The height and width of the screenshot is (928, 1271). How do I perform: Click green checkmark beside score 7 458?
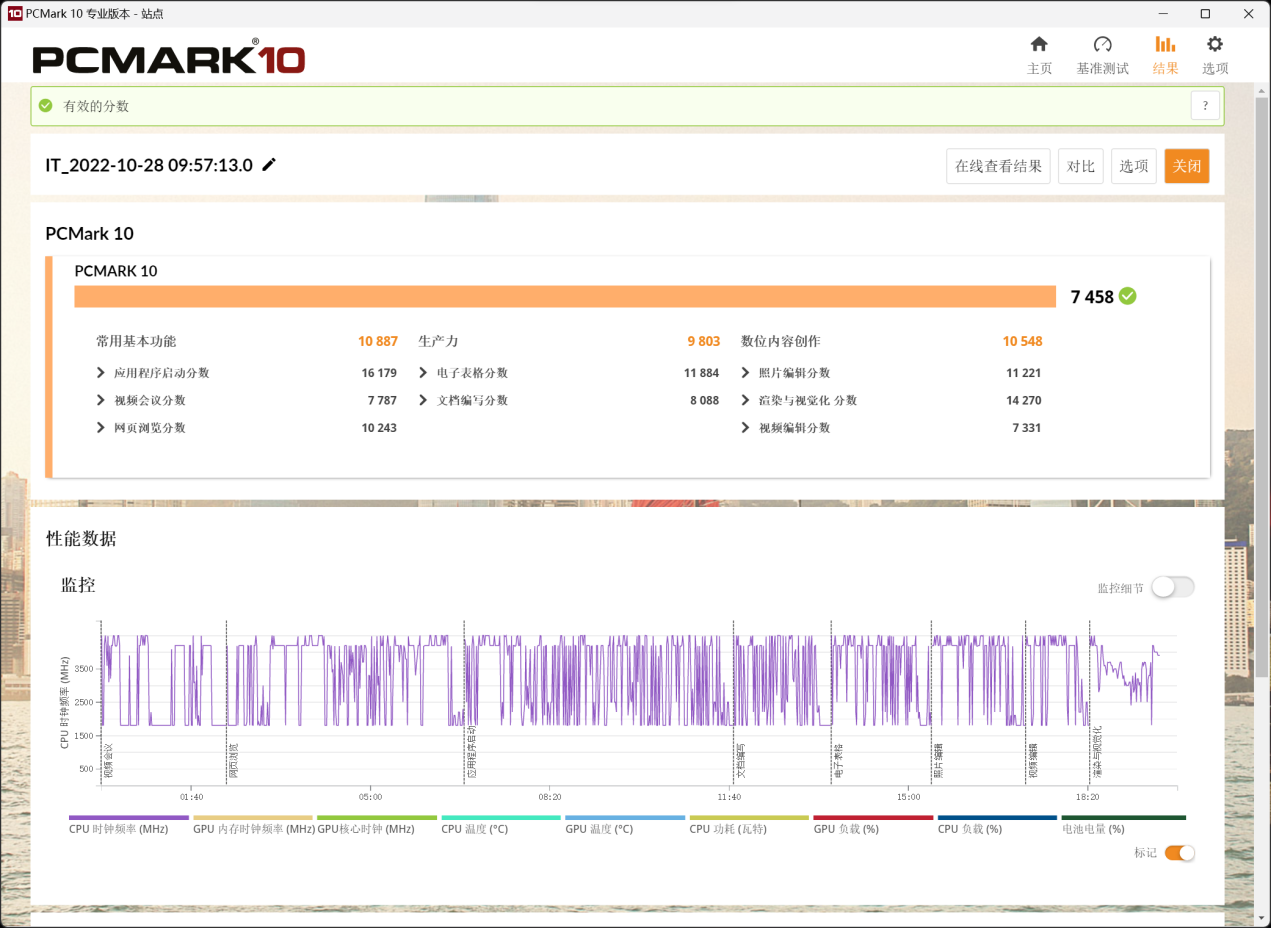pyautogui.click(x=1128, y=296)
